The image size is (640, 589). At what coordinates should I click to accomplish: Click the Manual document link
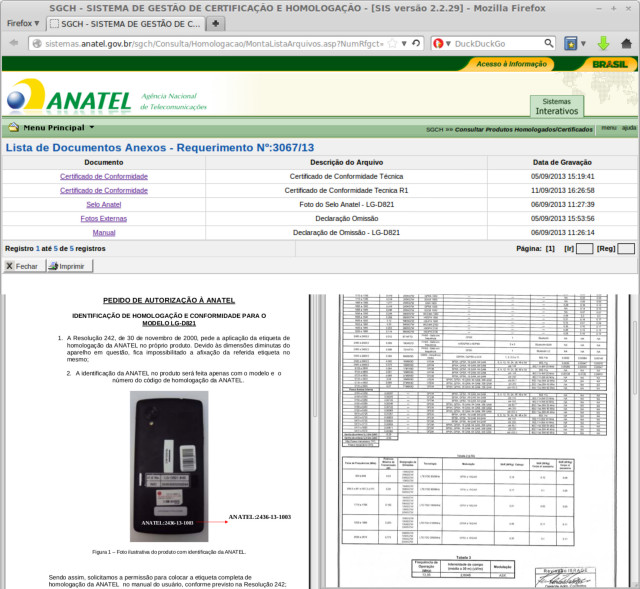[104, 232]
